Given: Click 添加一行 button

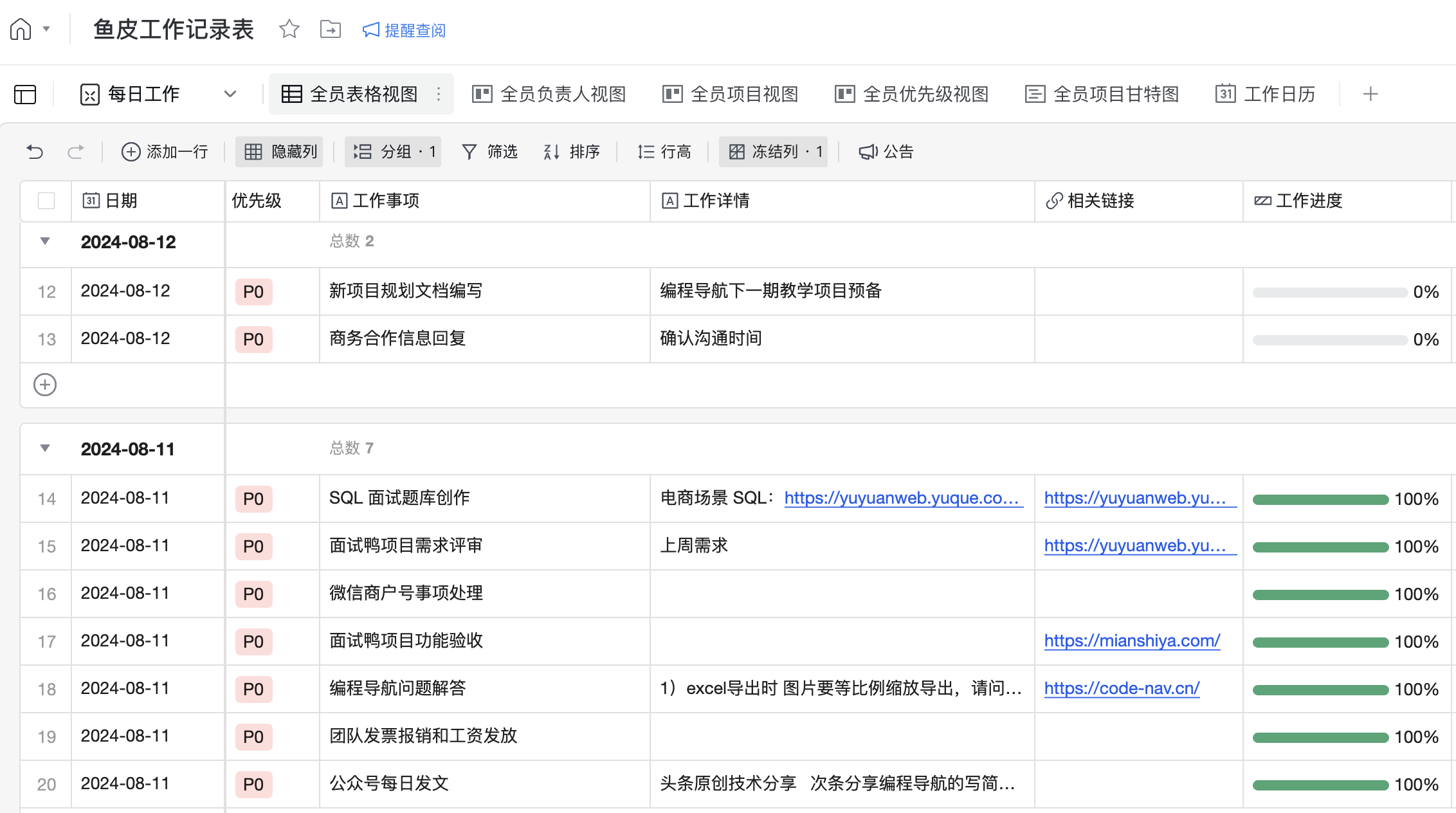Looking at the screenshot, I should 165,152.
